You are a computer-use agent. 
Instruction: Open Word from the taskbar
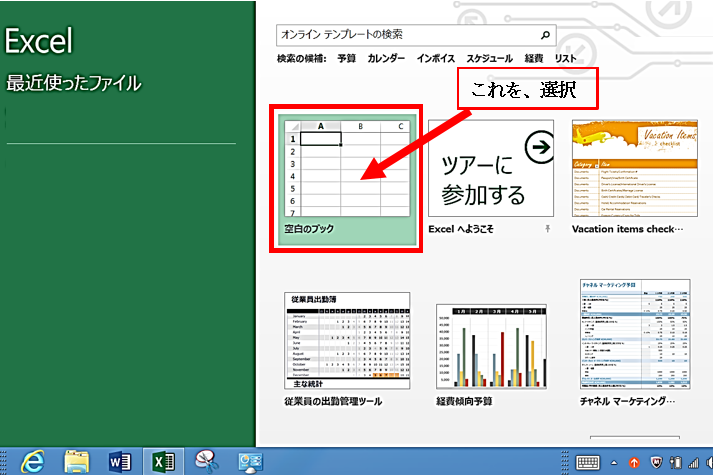(120, 462)
